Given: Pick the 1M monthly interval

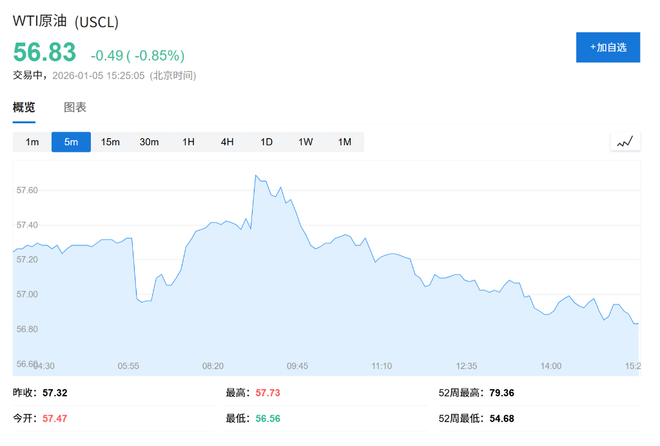Looking at the screenshot, I should coord(344,142).
